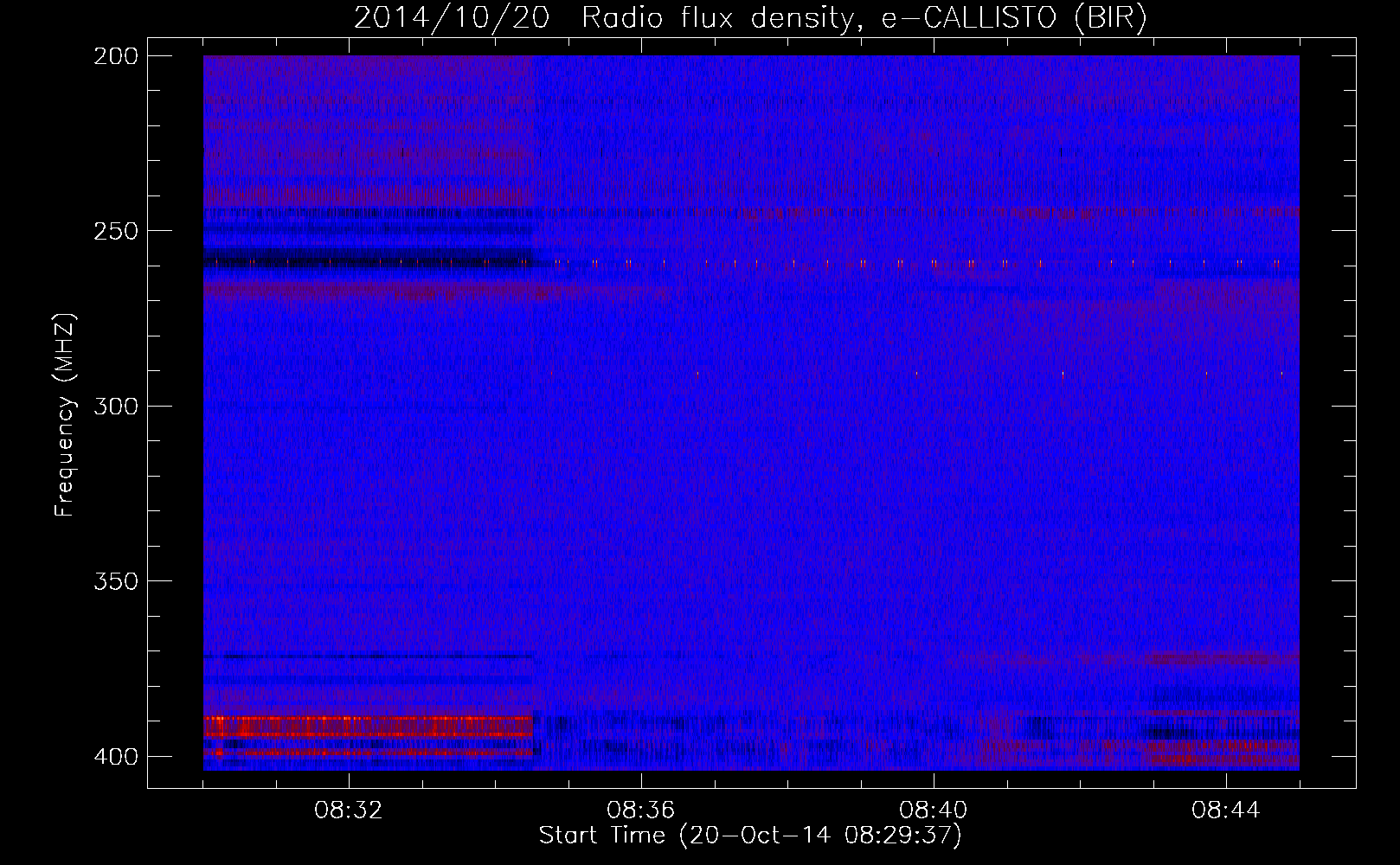Viewport: 1400px width, 865px height.
Task: Click the bright red emission band near 390 MHz
Action: [x=369, y=727]
